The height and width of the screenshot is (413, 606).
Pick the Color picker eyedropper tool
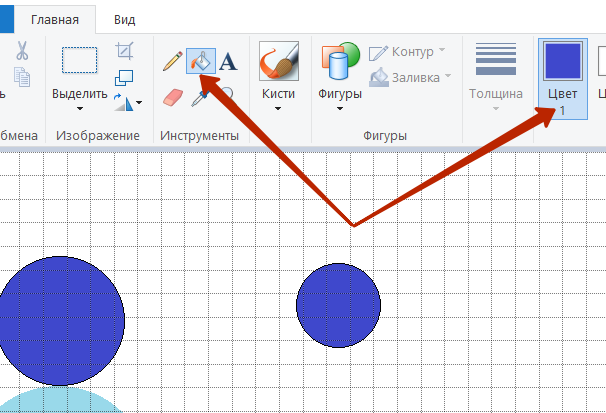[x=199, y=99]
